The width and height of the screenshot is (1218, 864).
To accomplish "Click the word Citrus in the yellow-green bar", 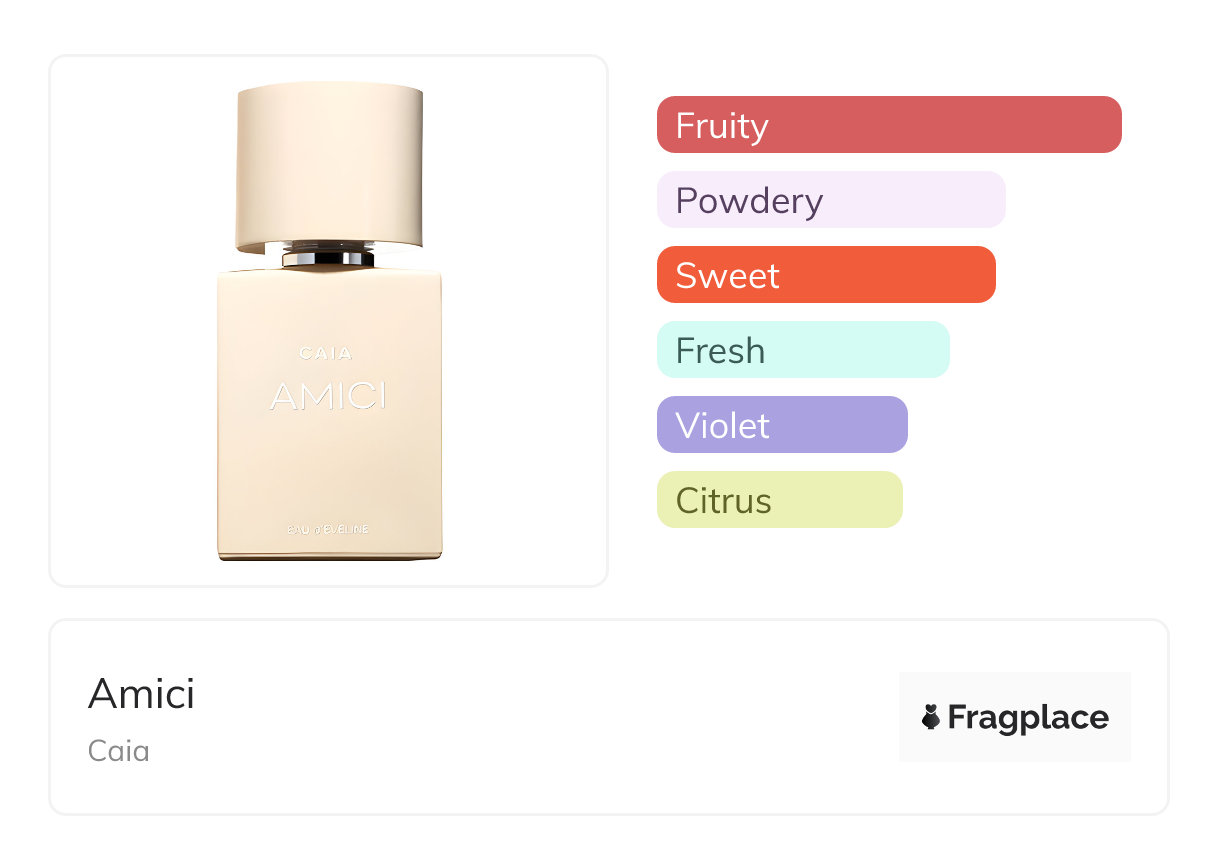I will [x=724, y=500].
